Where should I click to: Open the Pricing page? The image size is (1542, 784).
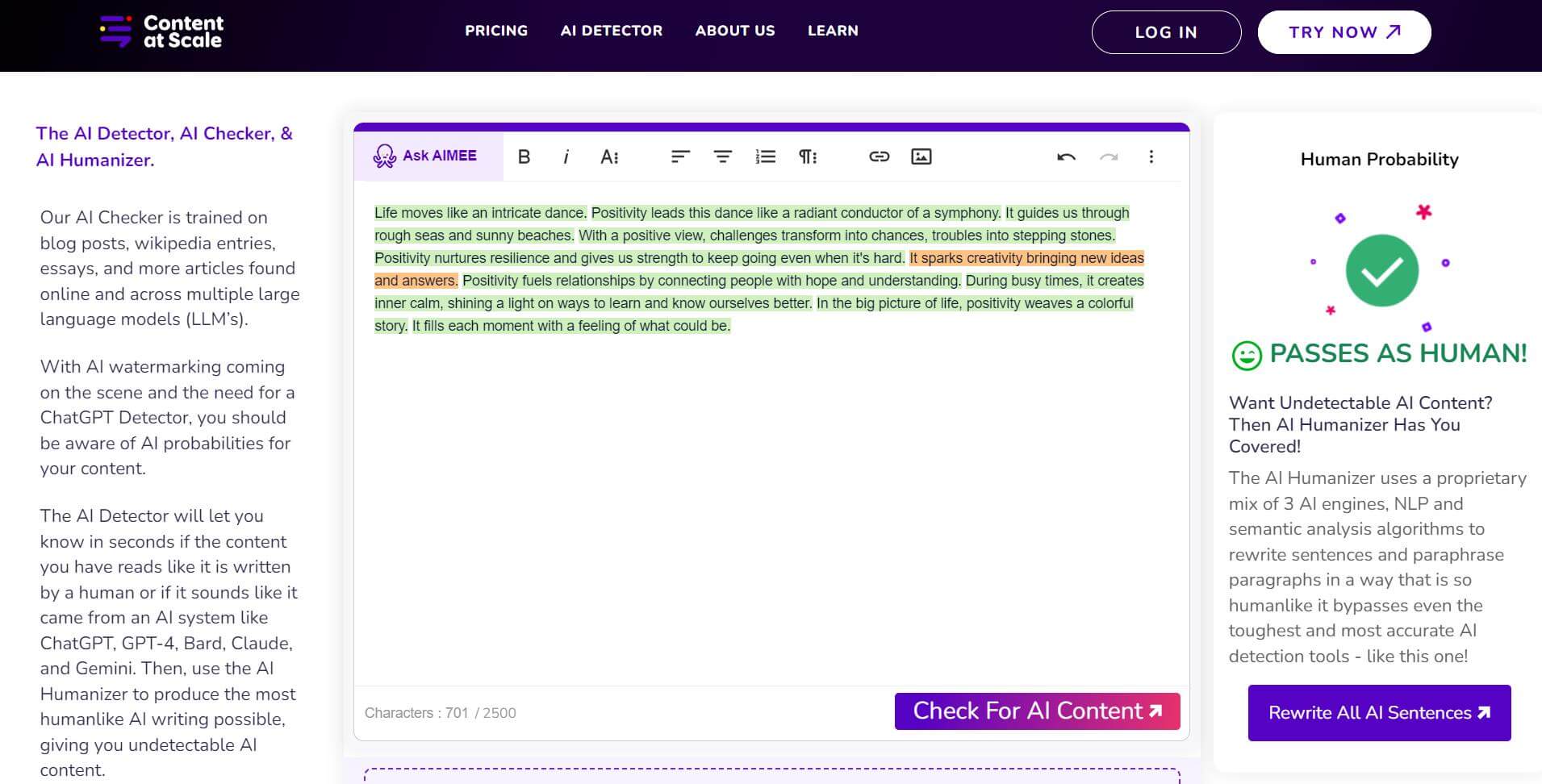(496, 31)
